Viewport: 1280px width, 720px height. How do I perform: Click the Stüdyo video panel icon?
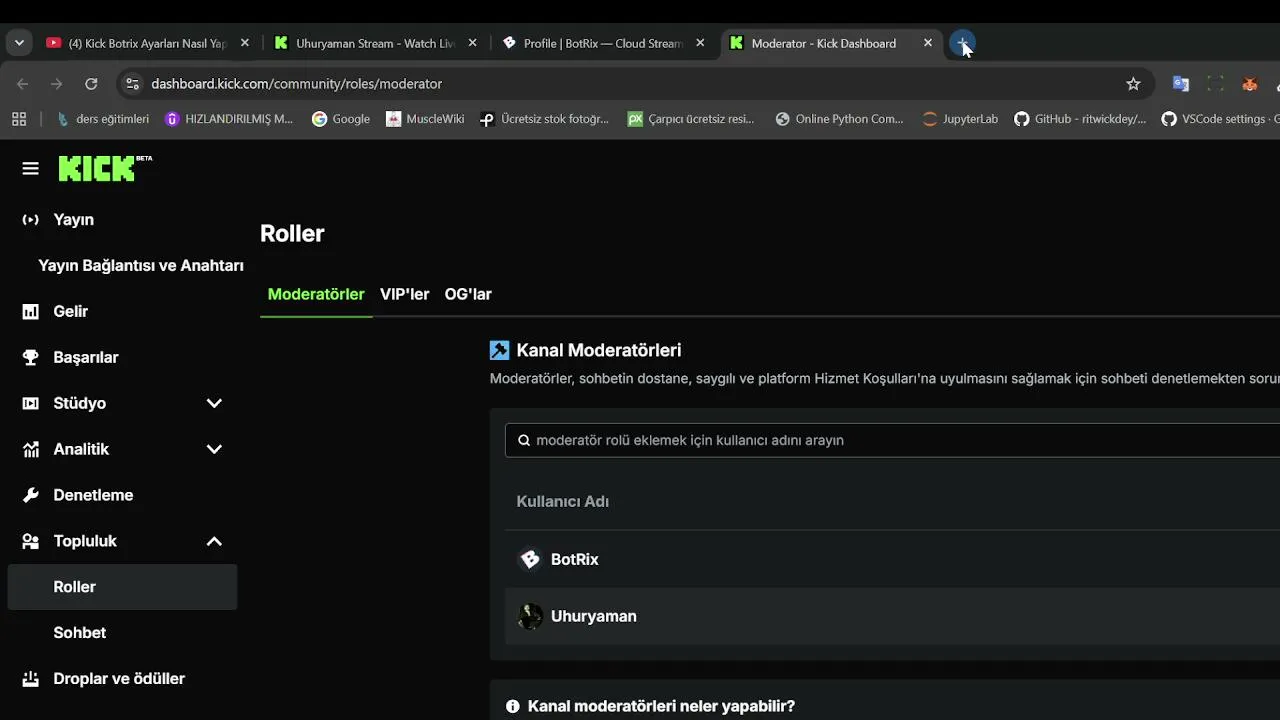pos(31,404)
